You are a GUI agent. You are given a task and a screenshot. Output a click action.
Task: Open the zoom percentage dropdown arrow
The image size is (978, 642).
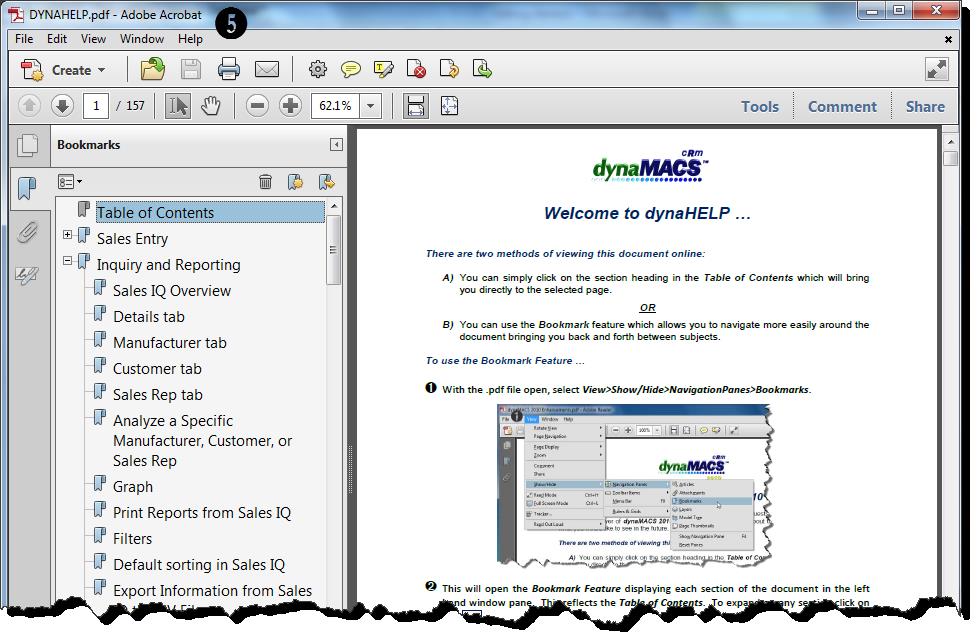click(370, 106)
